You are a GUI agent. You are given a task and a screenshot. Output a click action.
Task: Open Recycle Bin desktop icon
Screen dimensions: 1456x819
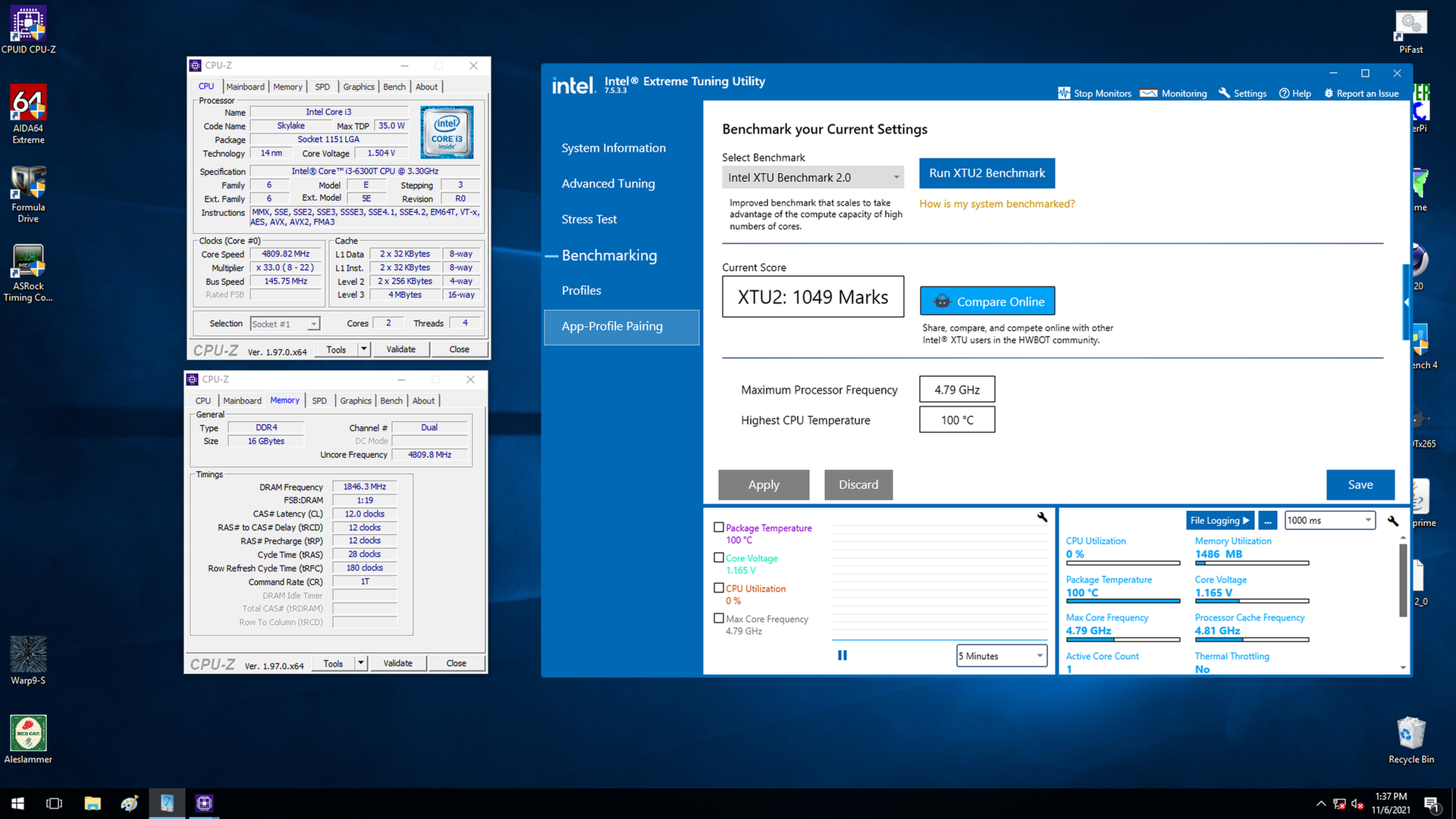(1411, 740)
